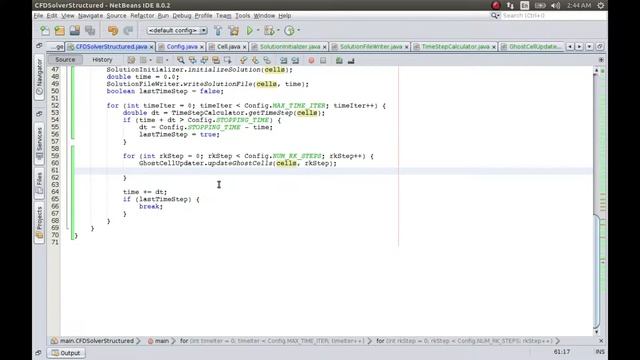This screenshot has height=360, width=640.
Task: Open the Tools menu
Action: click(242, 16)
